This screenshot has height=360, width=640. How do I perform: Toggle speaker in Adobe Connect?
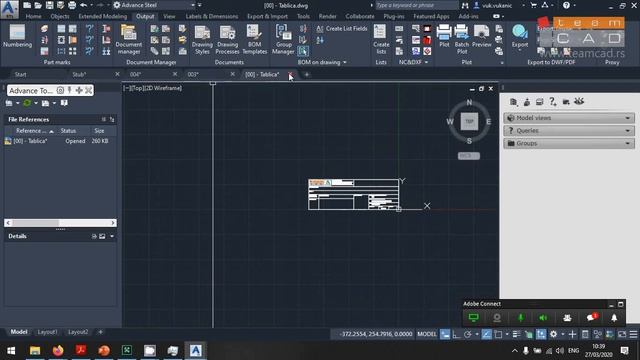(x=543, y=318)
